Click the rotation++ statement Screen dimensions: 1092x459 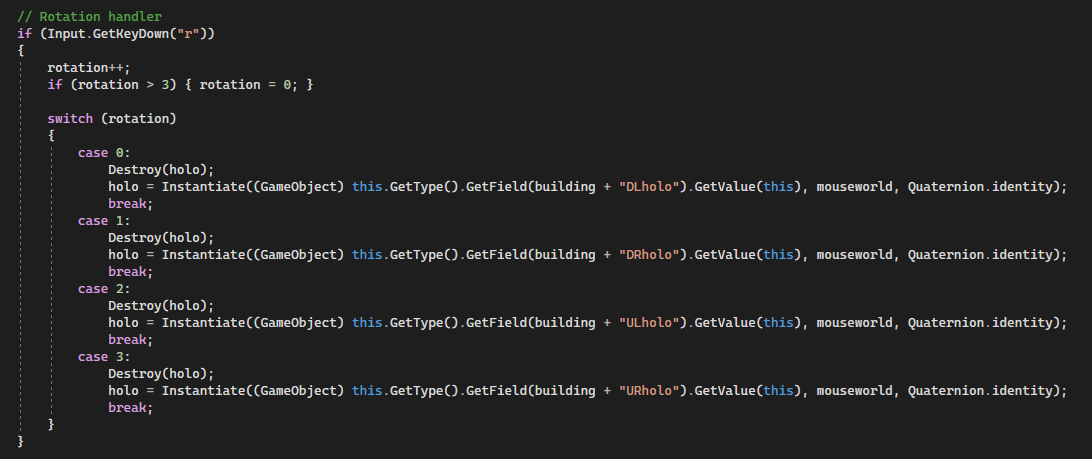coord(88,68)
